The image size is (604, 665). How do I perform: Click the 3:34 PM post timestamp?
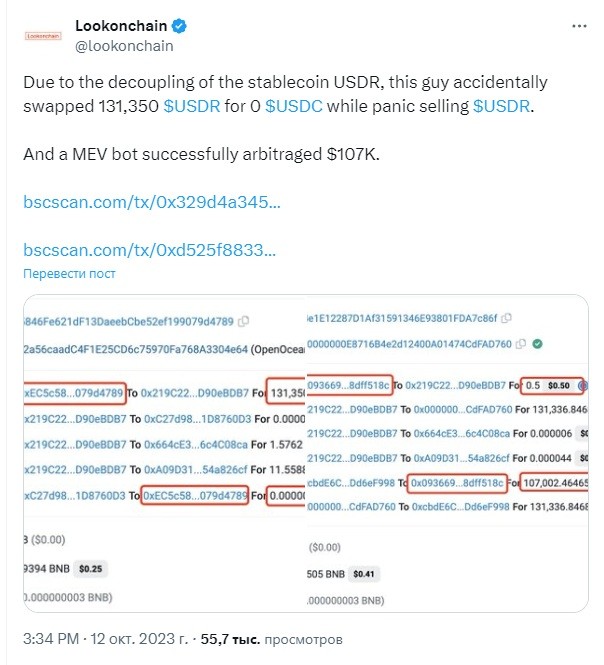(51, 639)
